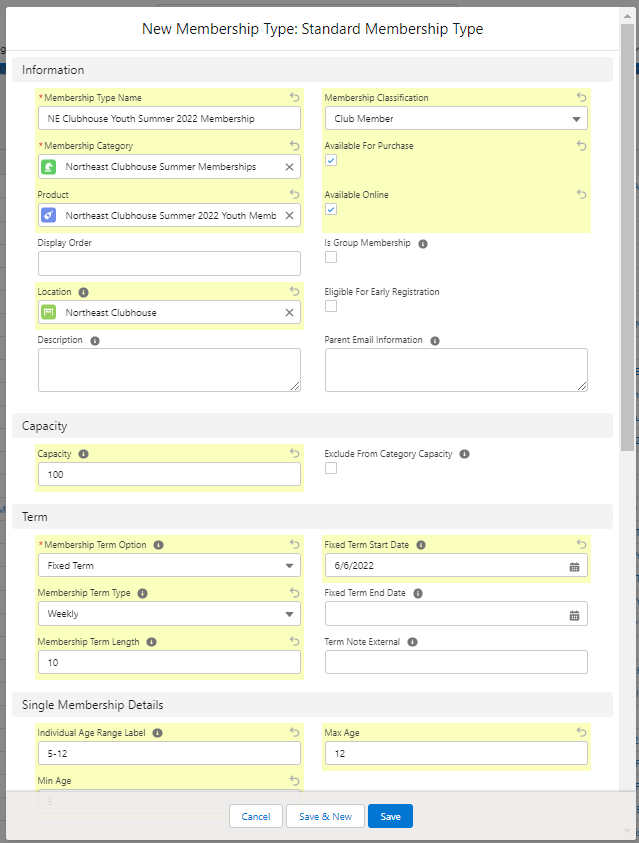
Task: Click the info icon next to Capacity
Action: (x=83, y=453)
